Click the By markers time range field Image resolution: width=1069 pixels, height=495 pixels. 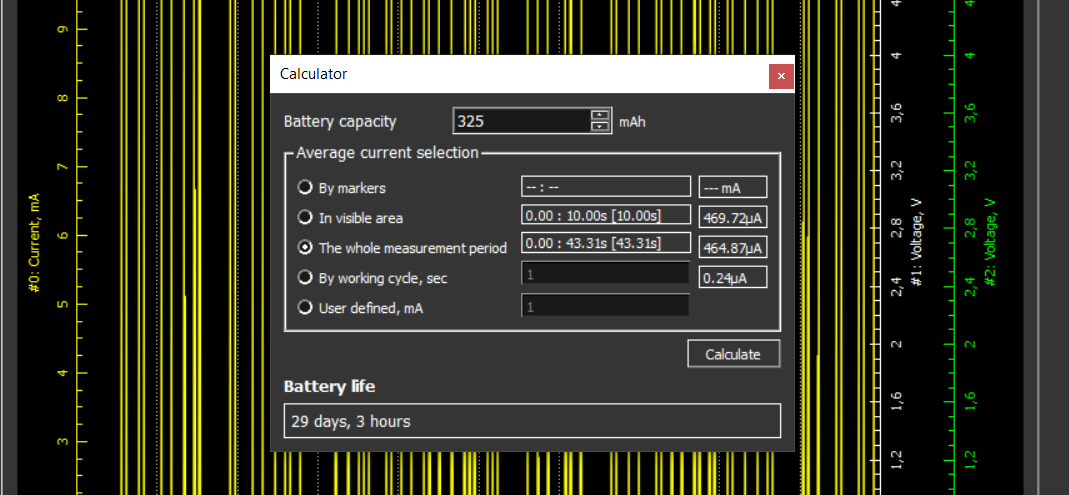point(606,186)
